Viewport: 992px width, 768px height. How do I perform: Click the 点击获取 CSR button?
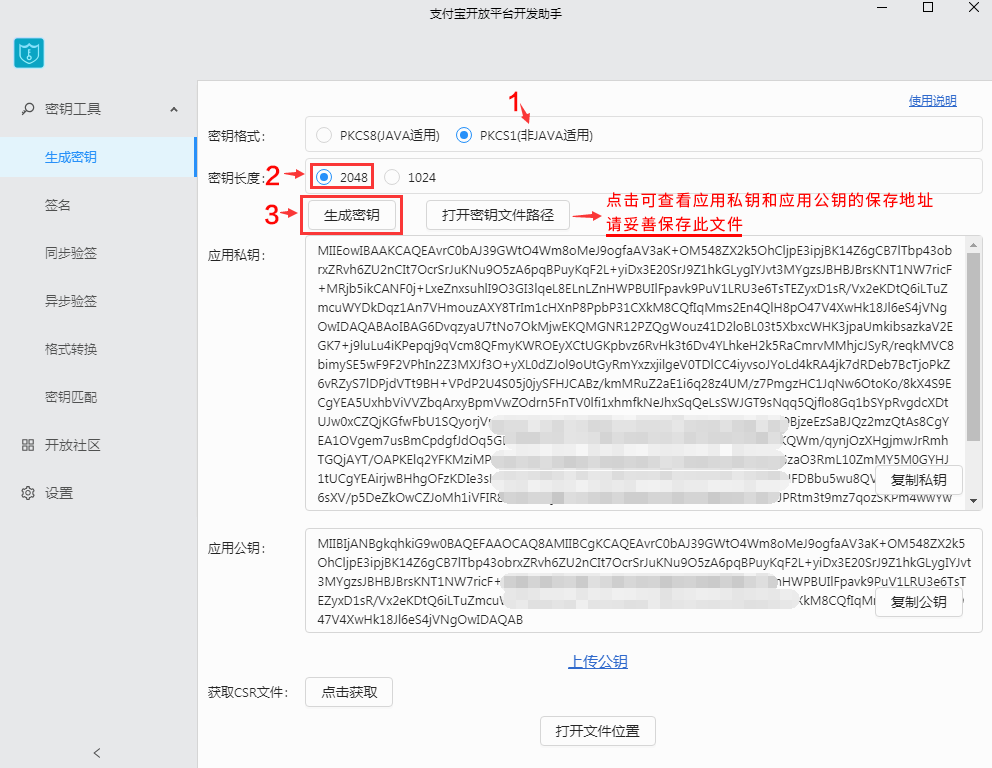349,692
